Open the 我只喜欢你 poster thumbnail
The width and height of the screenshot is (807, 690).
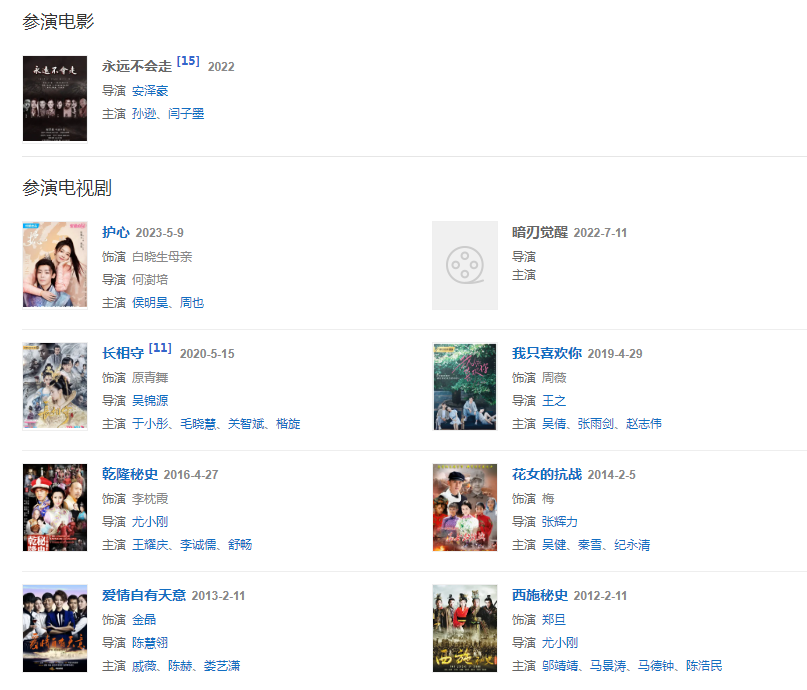click(465, 386)
